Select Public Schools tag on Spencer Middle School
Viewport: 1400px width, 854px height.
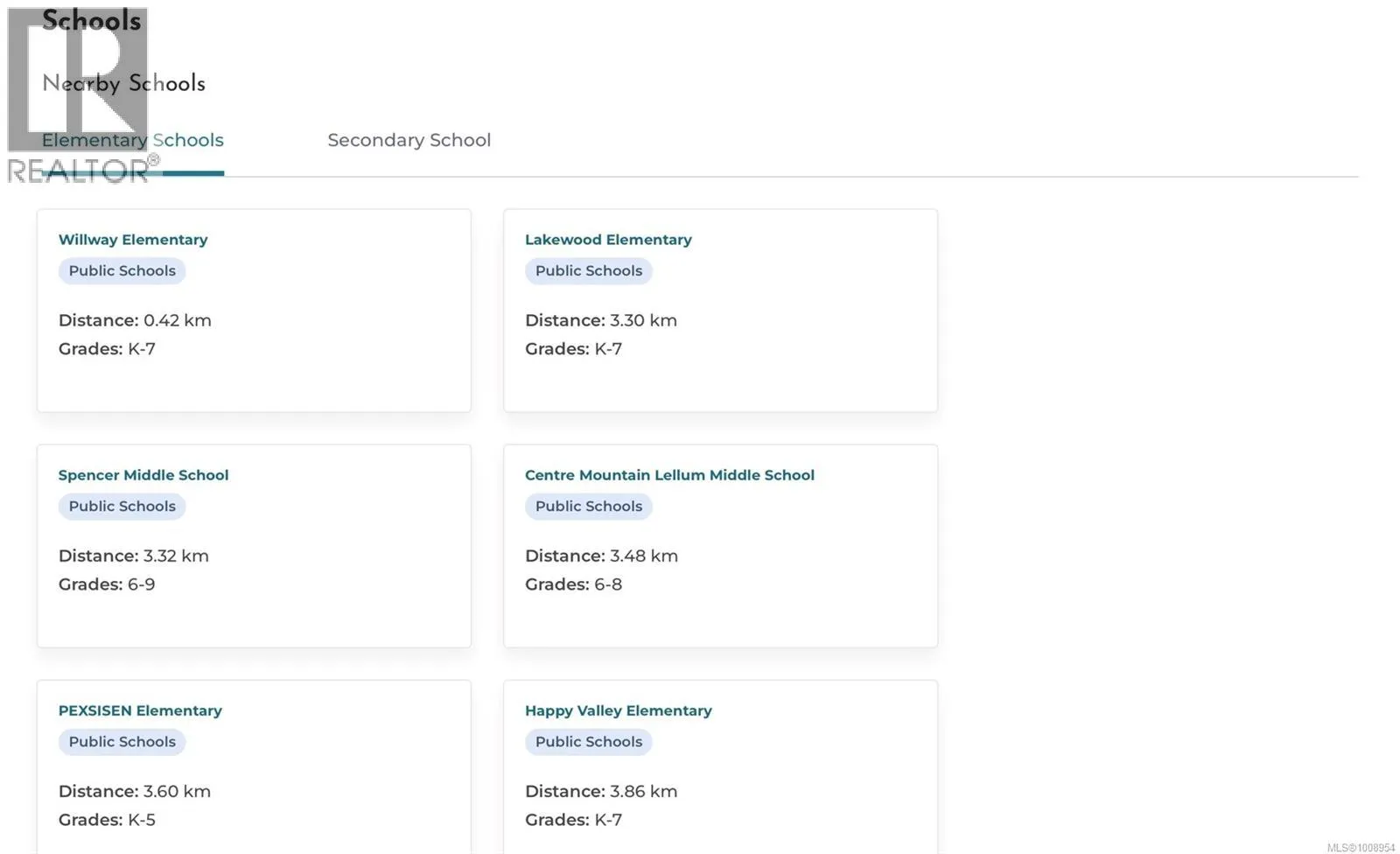[122, 507]
